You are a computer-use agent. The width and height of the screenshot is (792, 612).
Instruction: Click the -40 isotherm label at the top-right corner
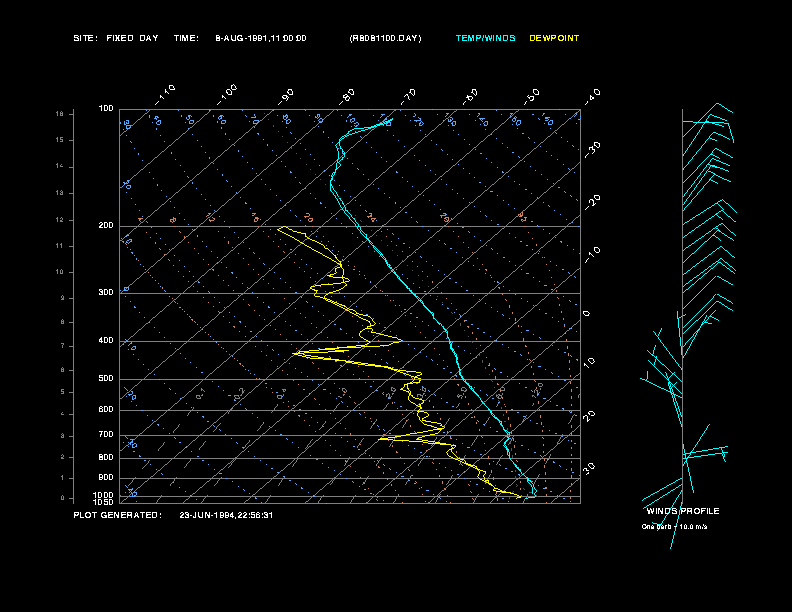(x=592, y=97)
